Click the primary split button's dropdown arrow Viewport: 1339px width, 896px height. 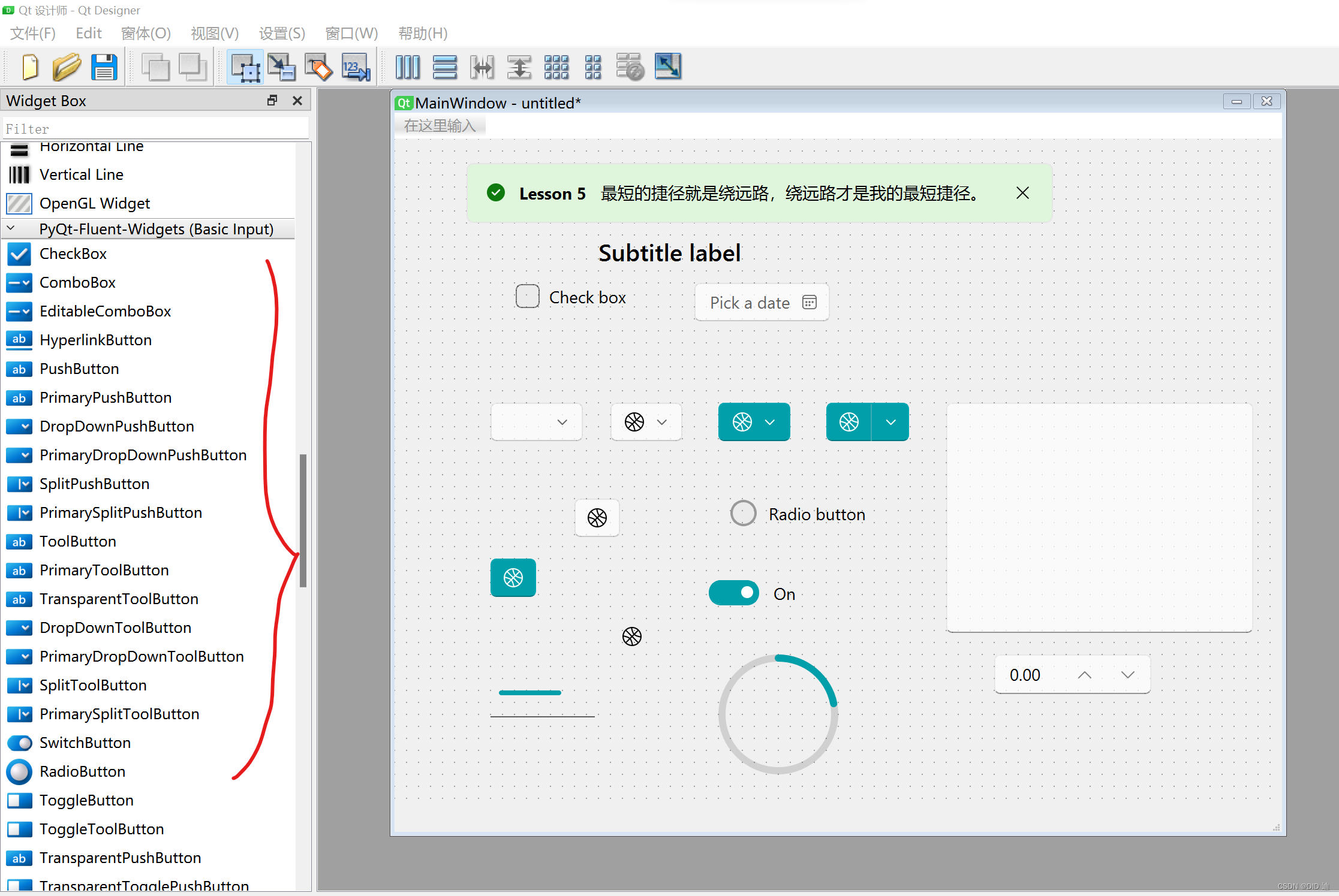pyautogui.click(x=891, y=423)
